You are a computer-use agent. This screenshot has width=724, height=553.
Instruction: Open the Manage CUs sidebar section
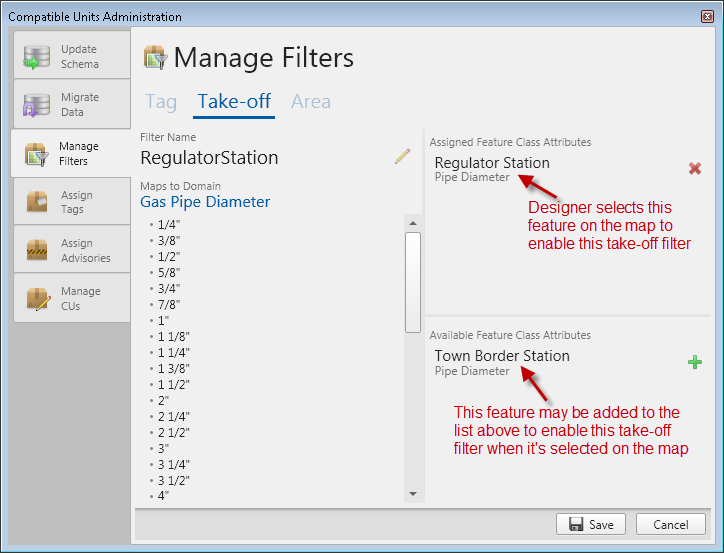[x=71, y=299]
